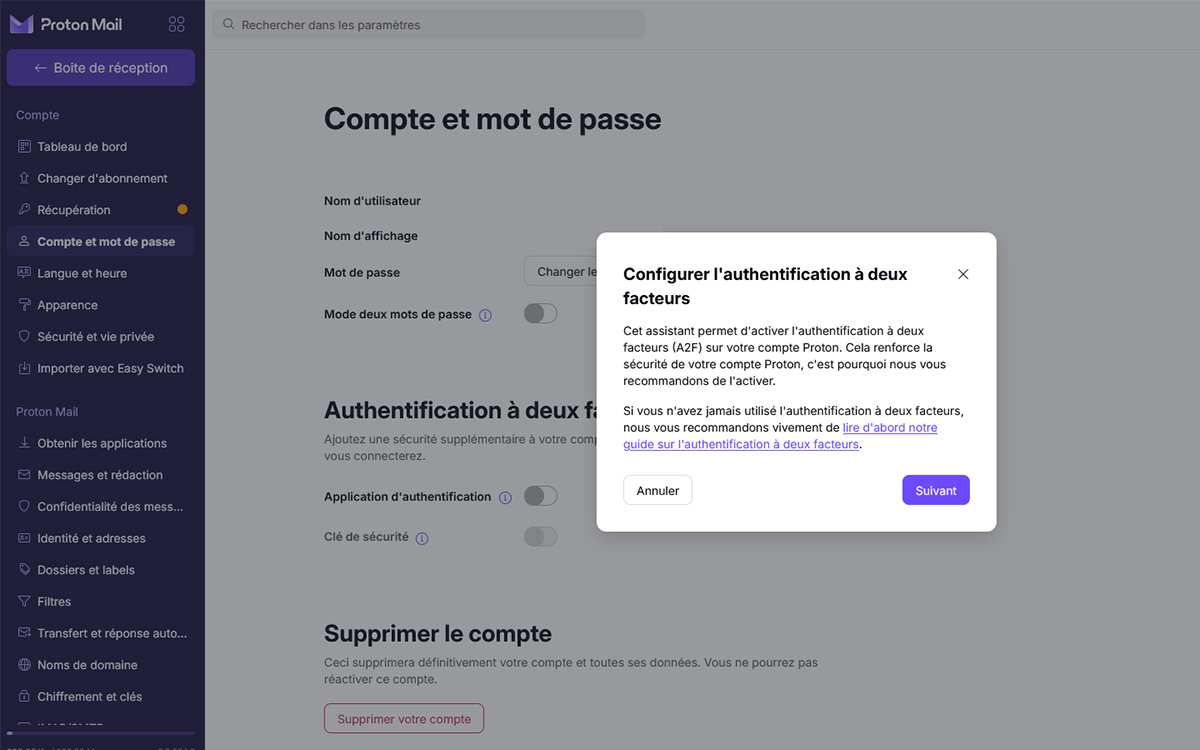Toggle the Mode deux mots de passe switch

click(541, 313)
